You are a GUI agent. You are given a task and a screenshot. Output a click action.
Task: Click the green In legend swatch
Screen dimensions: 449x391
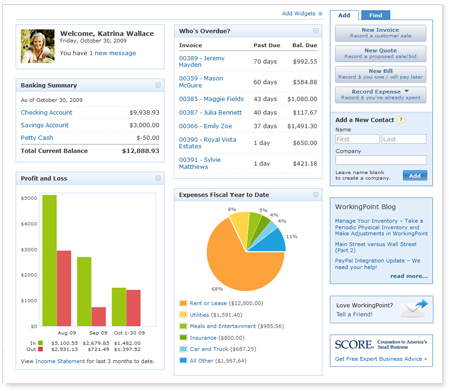click(x=40, y=343)
